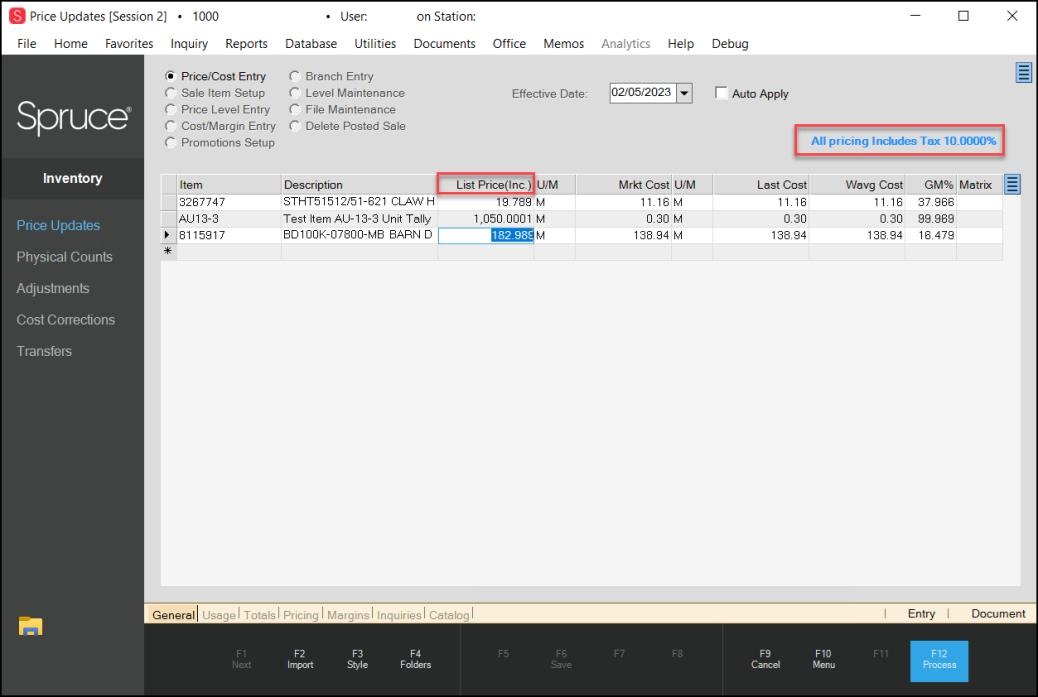Screen dimensions: 1038x697
Task: Open the Home menu
Action: (71, 44)
